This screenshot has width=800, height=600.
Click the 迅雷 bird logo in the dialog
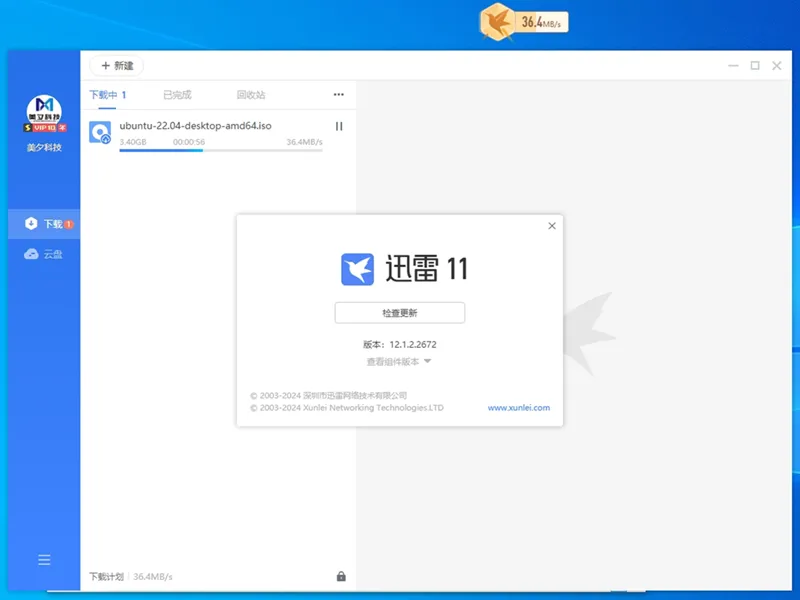[358, 269]
